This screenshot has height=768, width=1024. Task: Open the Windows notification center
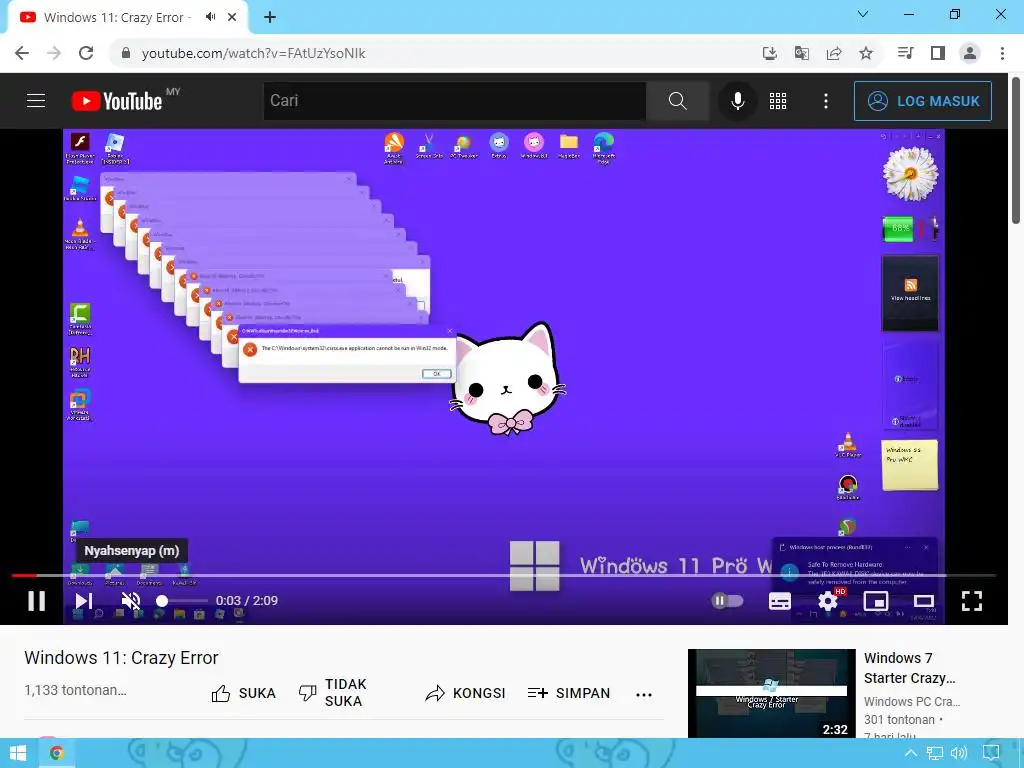coord(991,753)
